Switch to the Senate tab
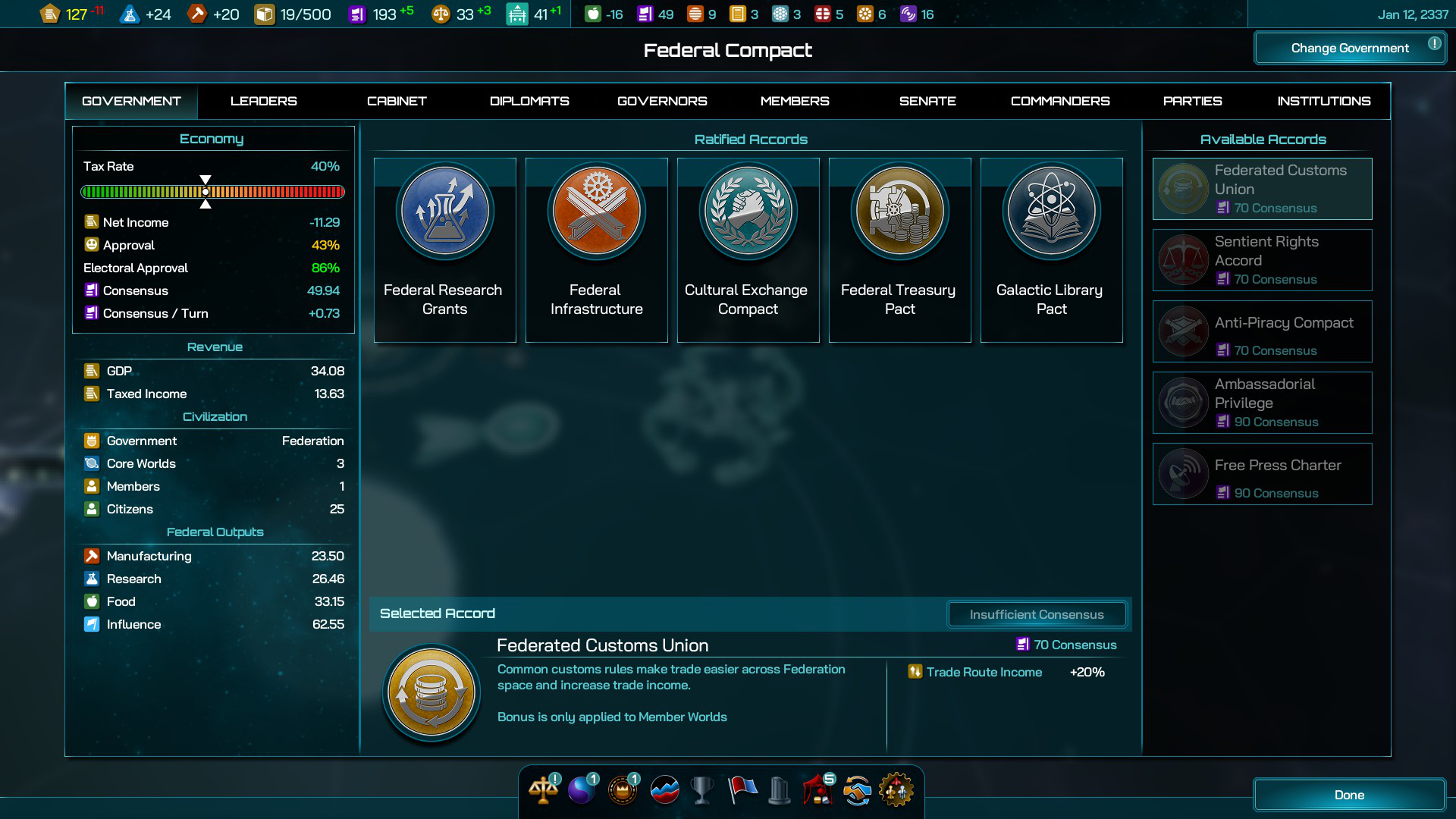The height and width of the screenshot is (819, 1456). 927,101
